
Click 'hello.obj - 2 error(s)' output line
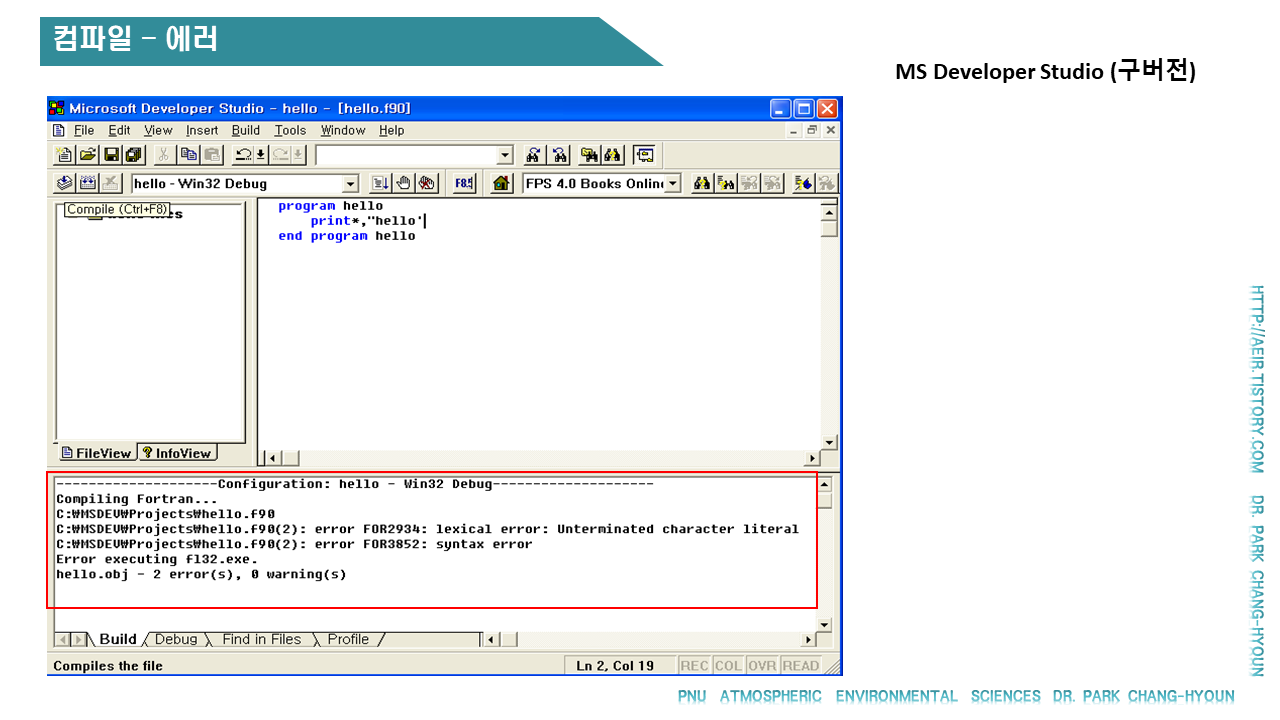click(x=201, y=574)
